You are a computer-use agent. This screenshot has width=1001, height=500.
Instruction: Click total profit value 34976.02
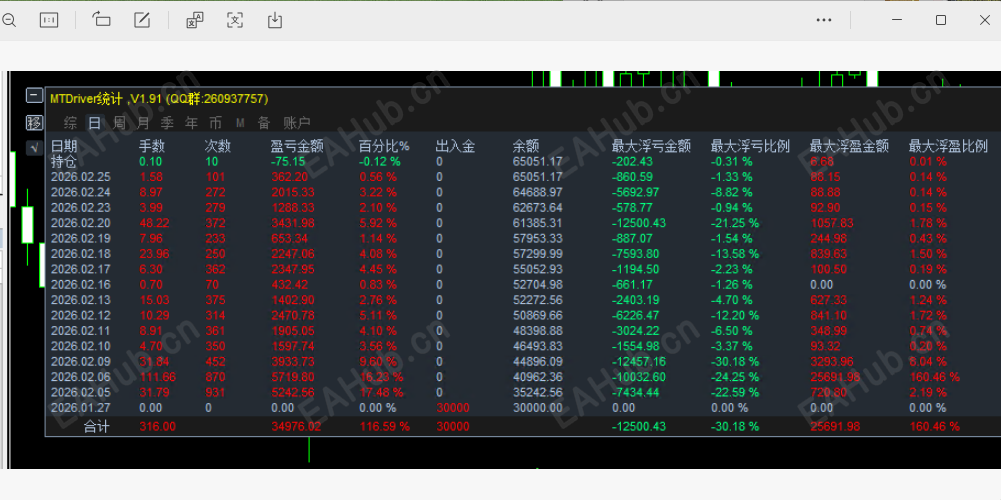pyautogui.click(x=296, y=427)
